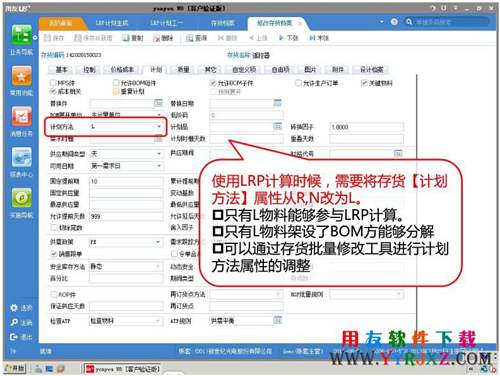Viewport: 500px width, 376px height.
Task: Click the 保存并新增 toolbar icon
Action: coord(78,38)
